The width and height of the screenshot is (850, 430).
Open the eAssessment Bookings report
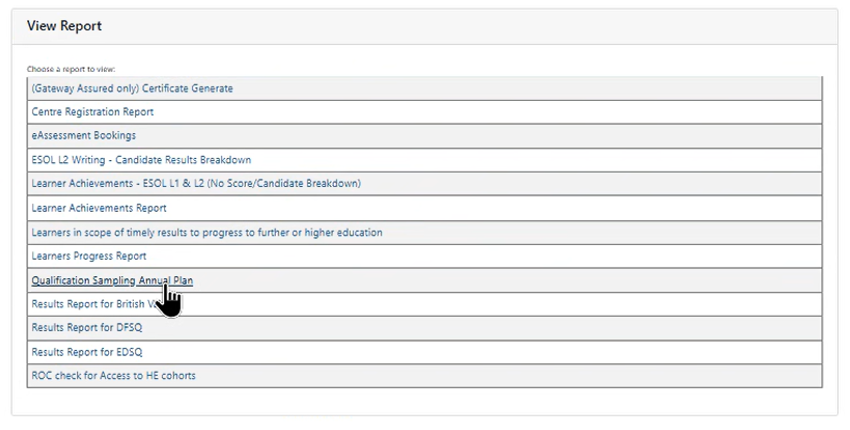[x=83, y=136]
